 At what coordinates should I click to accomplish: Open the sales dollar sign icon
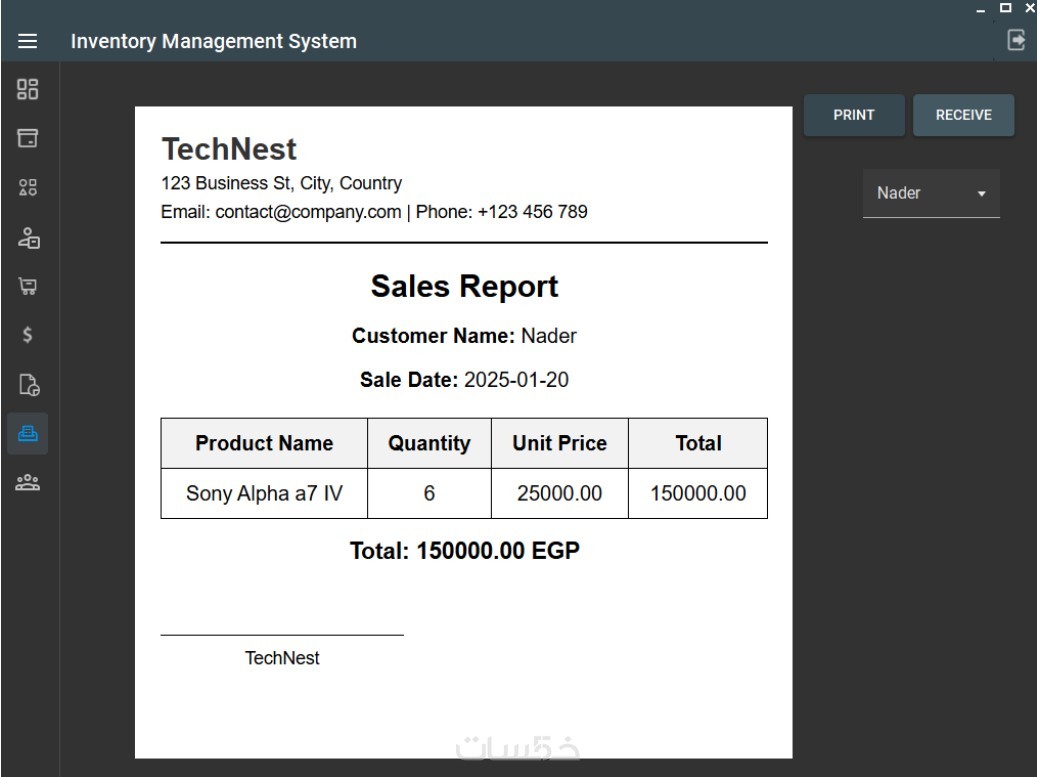pyautogui.click(x=28, y=335)
